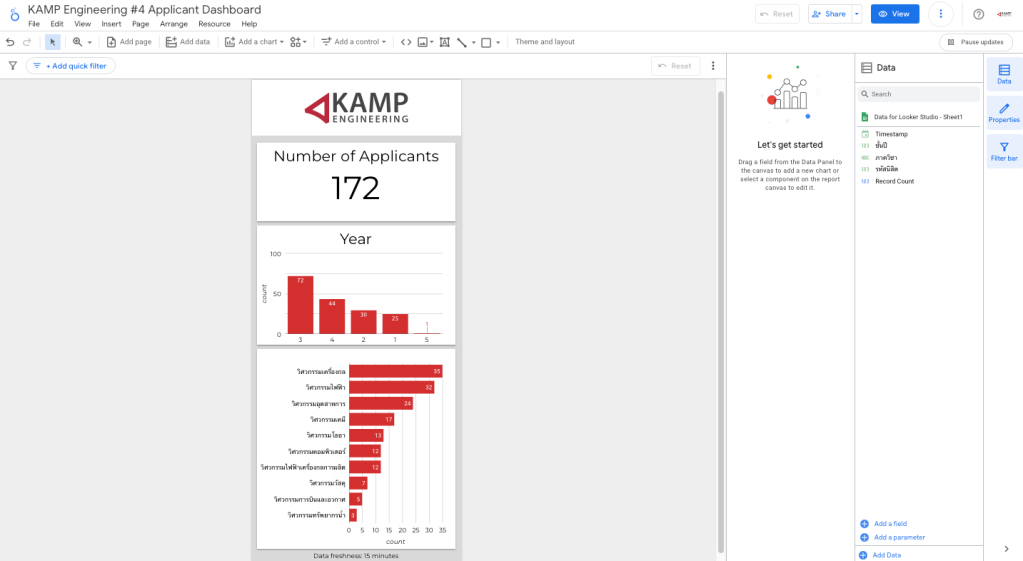Toggle Pause updates

(x=975, y=42)
